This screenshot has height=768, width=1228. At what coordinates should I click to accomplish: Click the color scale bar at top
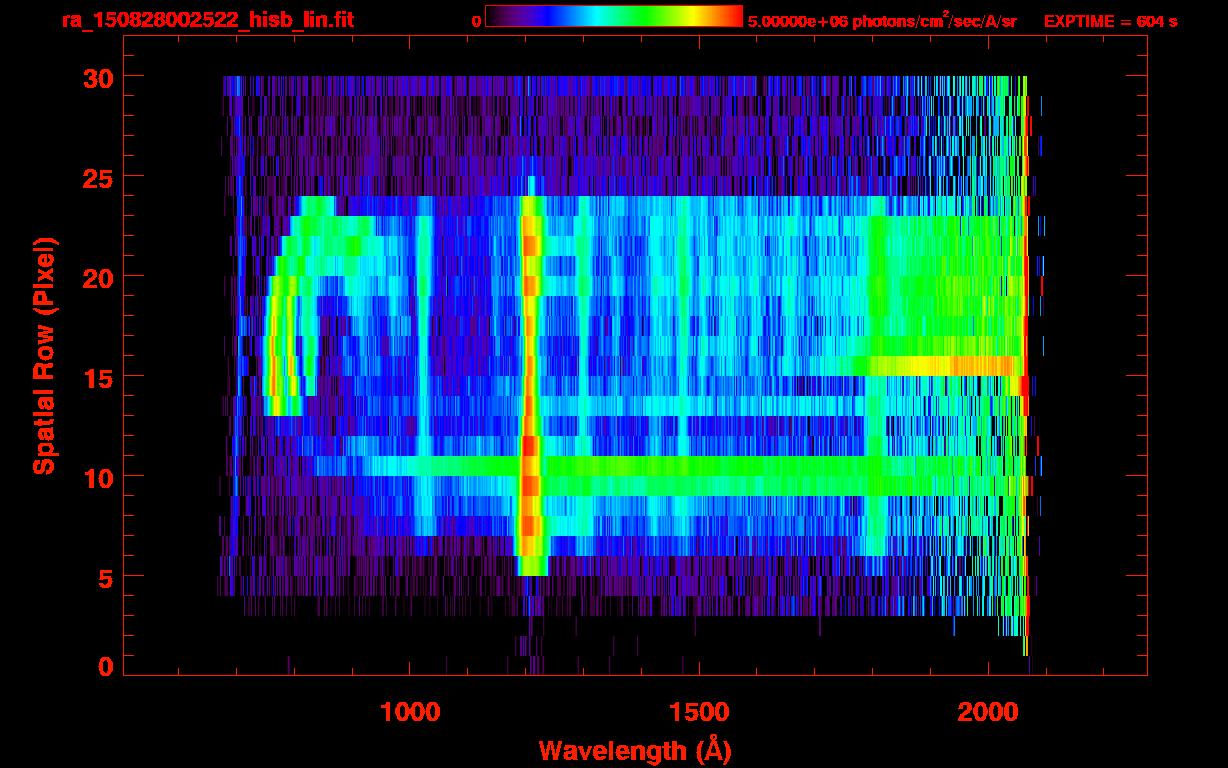tap(614, 16)
